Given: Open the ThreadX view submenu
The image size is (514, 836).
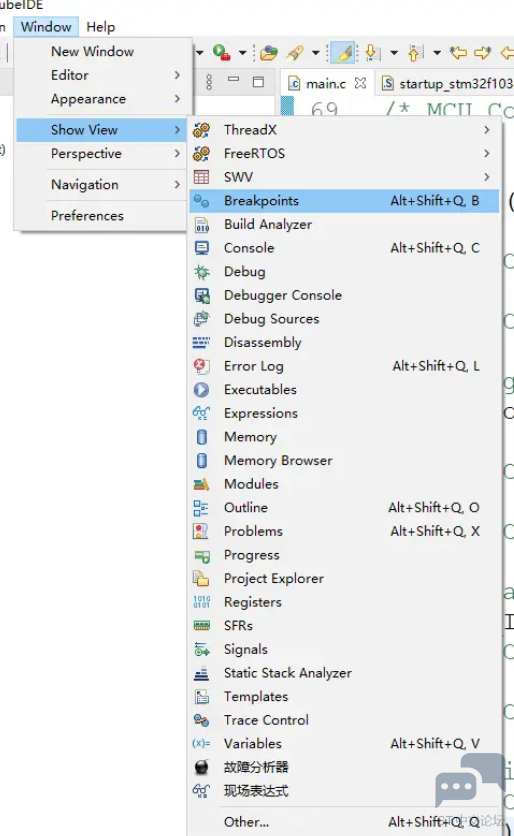Looking at the screenshot, I should 344,130.
